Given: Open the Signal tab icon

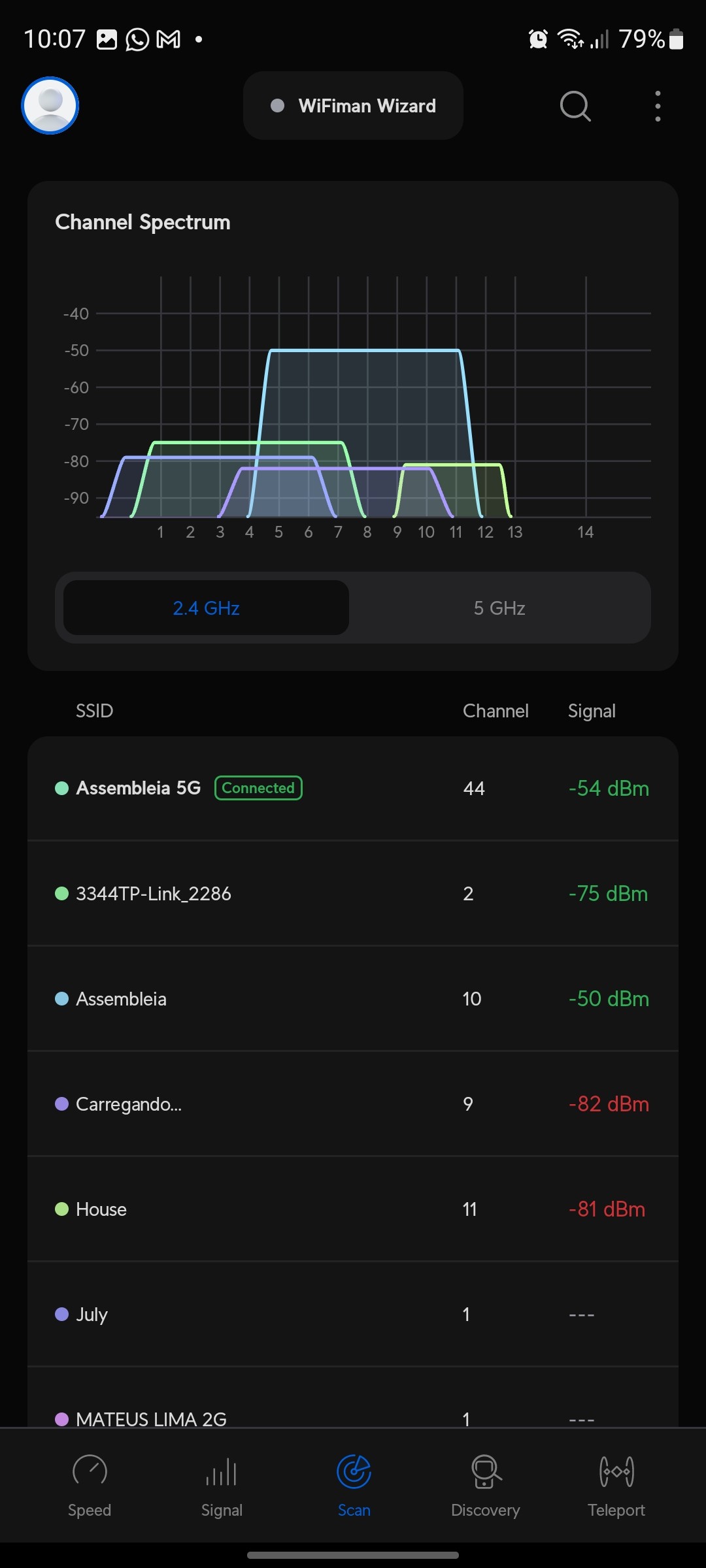Looking at the screenshot, I should click(x=222, y=1473).
